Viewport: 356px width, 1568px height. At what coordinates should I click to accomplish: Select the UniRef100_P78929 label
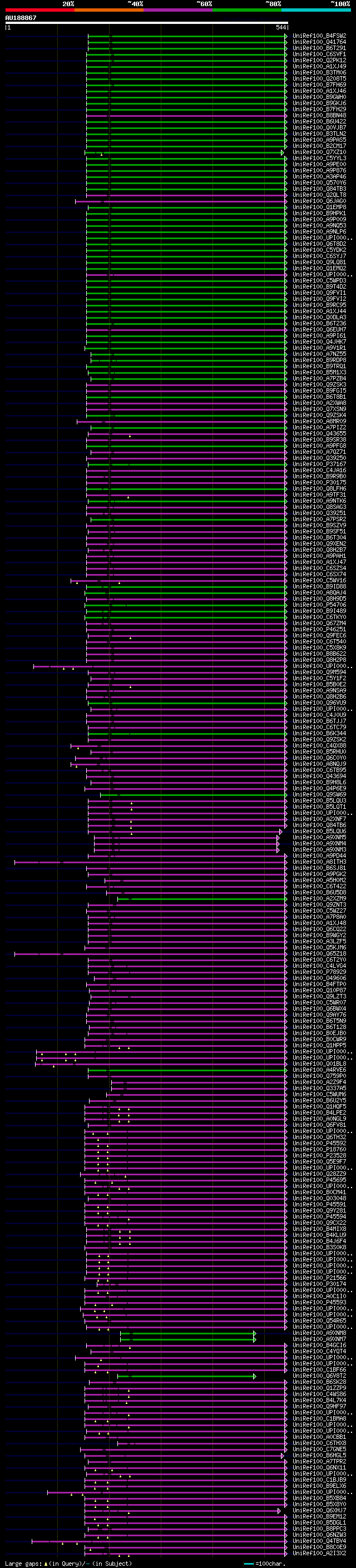[319, 972]
